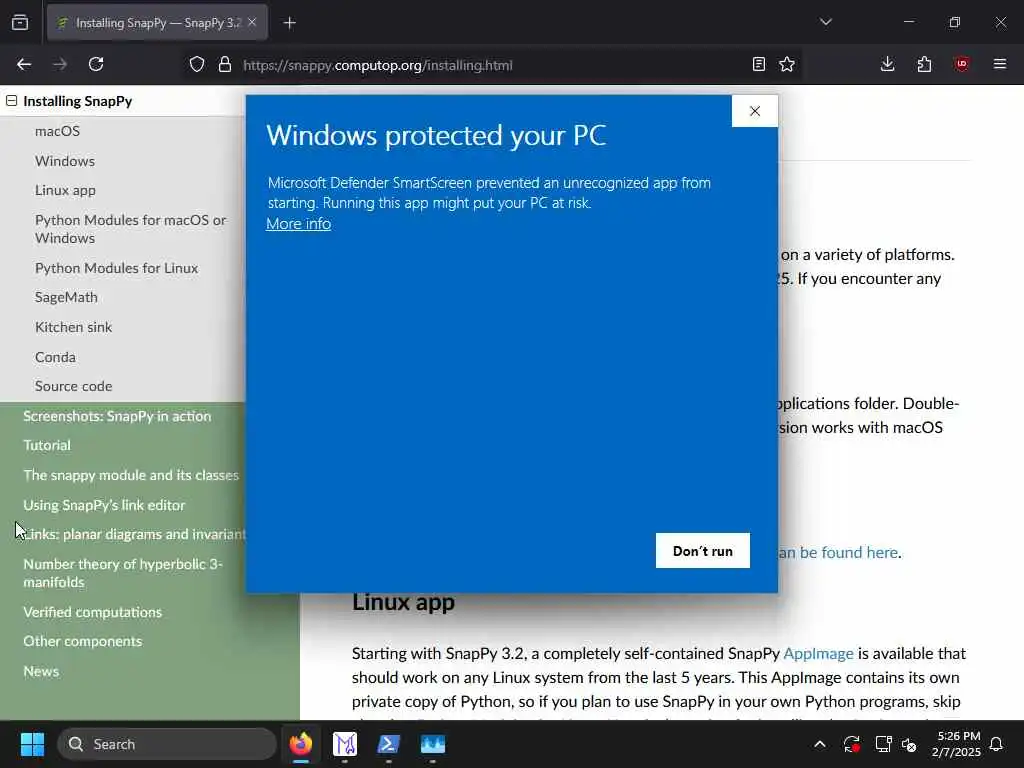Click the More info link in SmartScreen dialog
The image size is (1024, 768).
click(298, 223)
